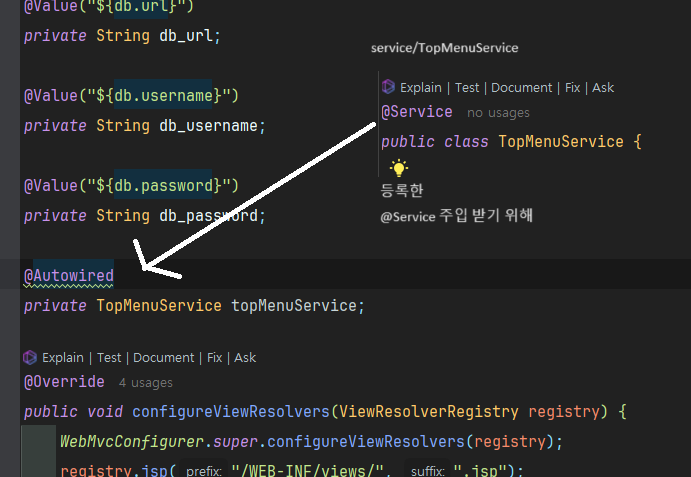This screenshot has width=691, height=477.
Task: Click the service/TopMenuService path label
Action: tap(444, 48)
